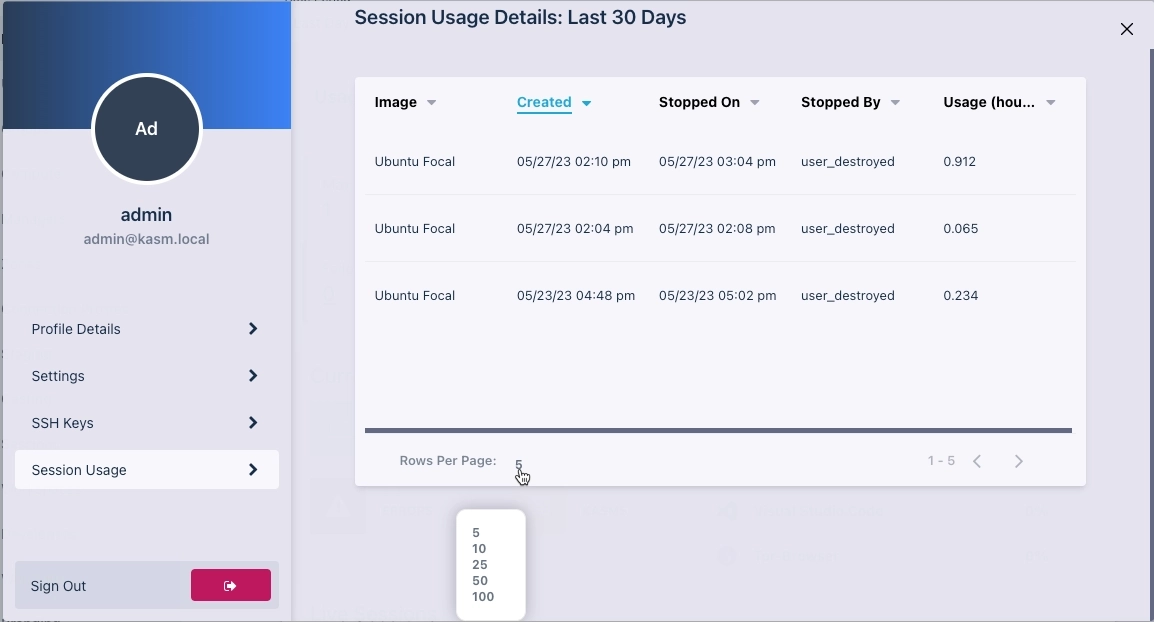This screenshot has height=622, width=1154.
Task: Open the Rows Per Page dropdown
Action: point(519,463)
